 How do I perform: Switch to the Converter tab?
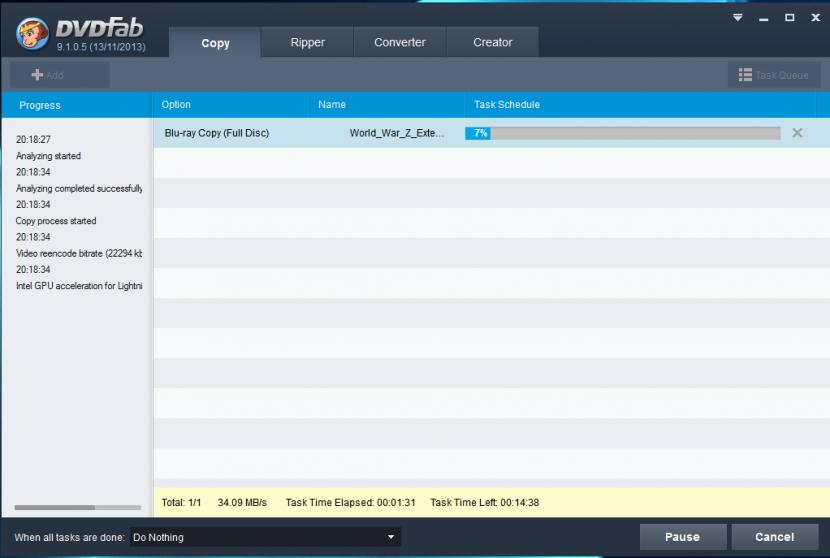400,42
